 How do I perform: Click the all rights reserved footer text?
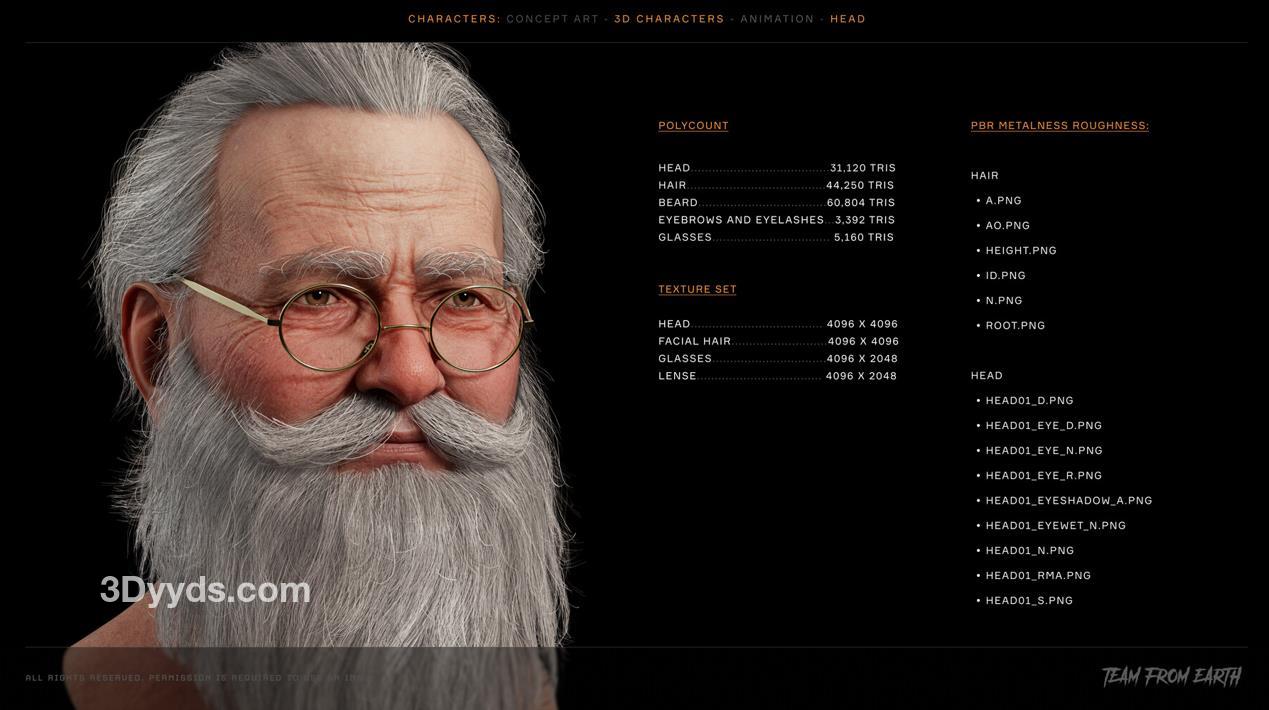pyautogui.click(x=195, y=678)
